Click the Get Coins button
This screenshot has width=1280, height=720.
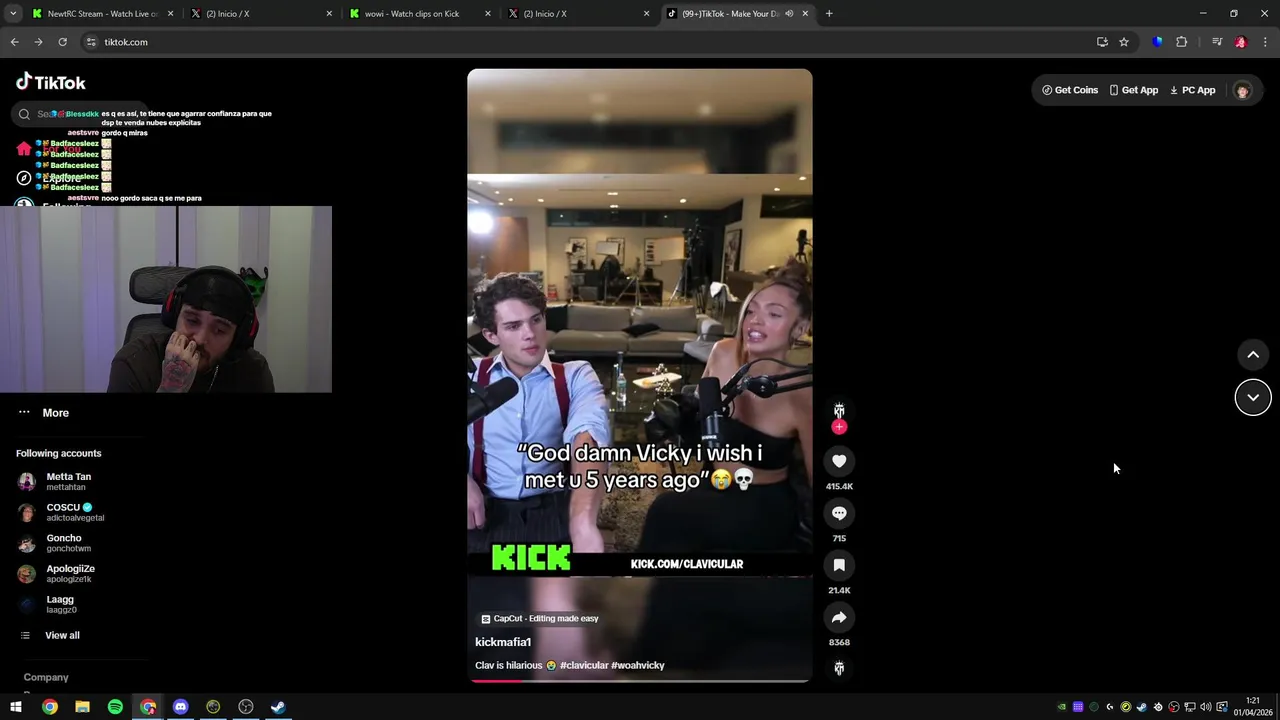point(1070,90)
